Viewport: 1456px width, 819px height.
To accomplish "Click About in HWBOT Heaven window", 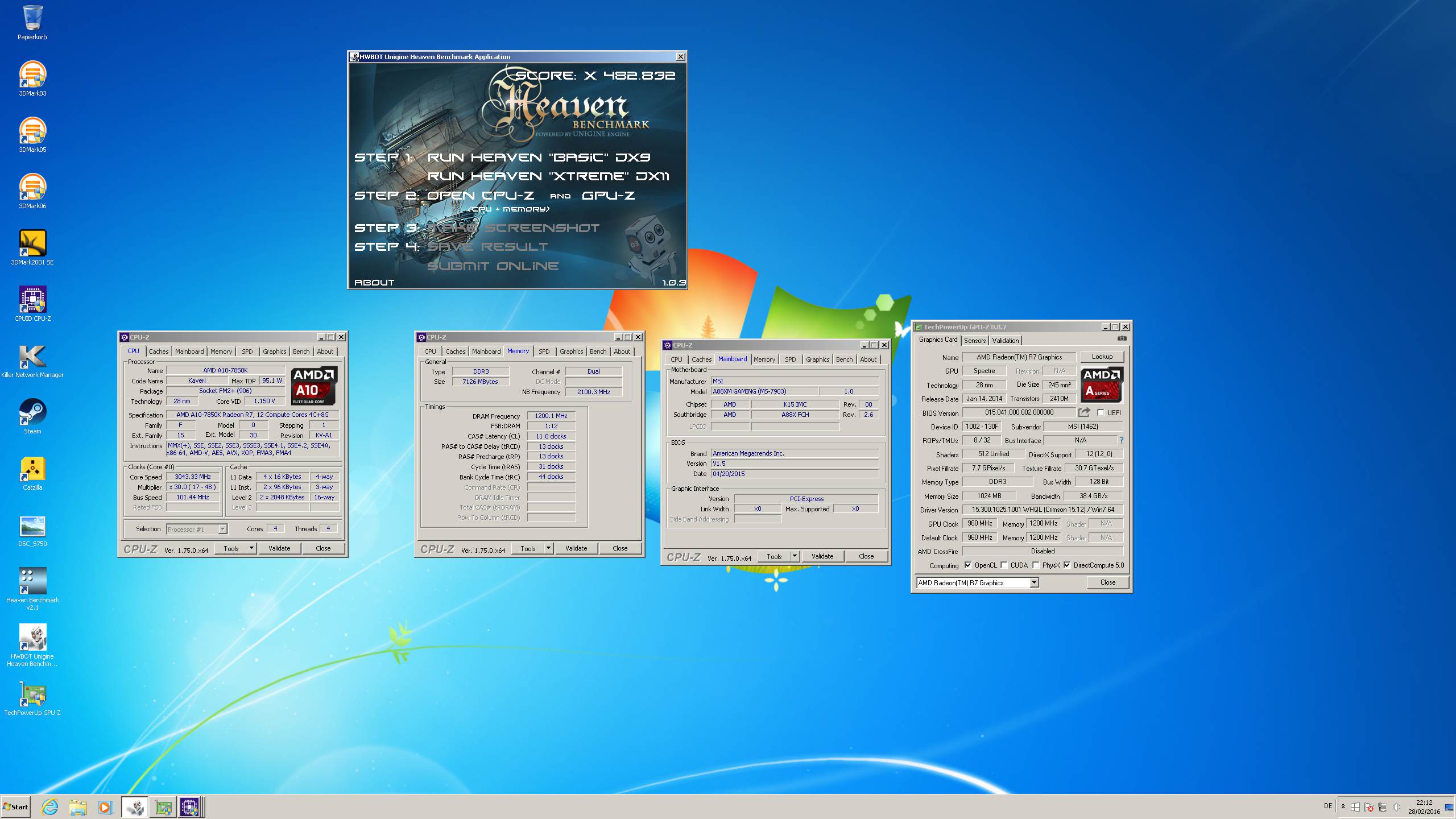I will click(374, 283).
